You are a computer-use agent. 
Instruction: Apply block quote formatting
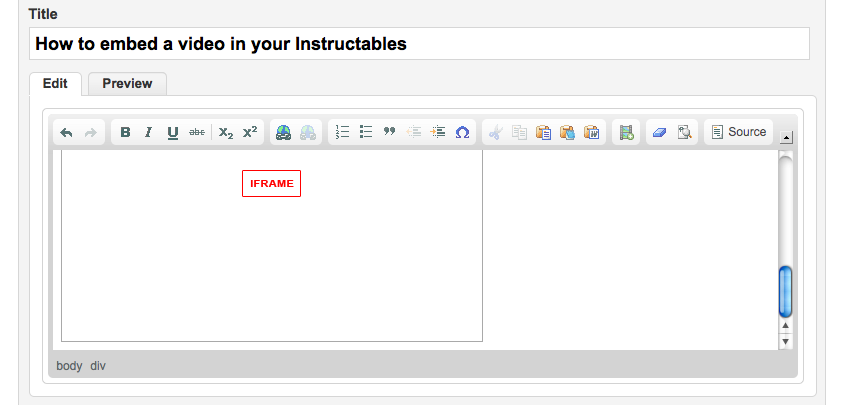click(389, 131)
